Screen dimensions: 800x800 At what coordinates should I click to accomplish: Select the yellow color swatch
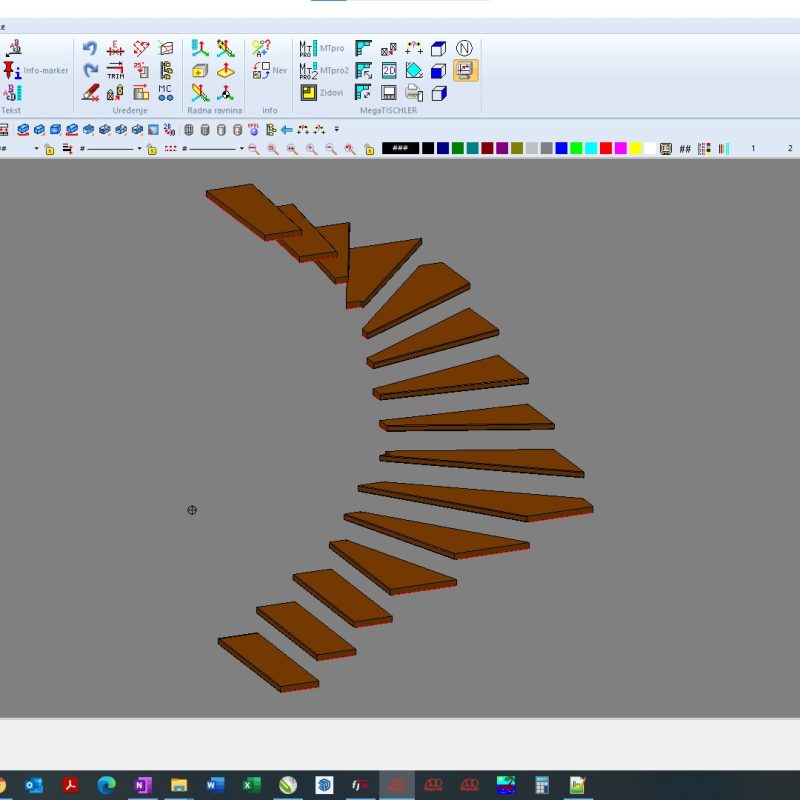(635, 148)
